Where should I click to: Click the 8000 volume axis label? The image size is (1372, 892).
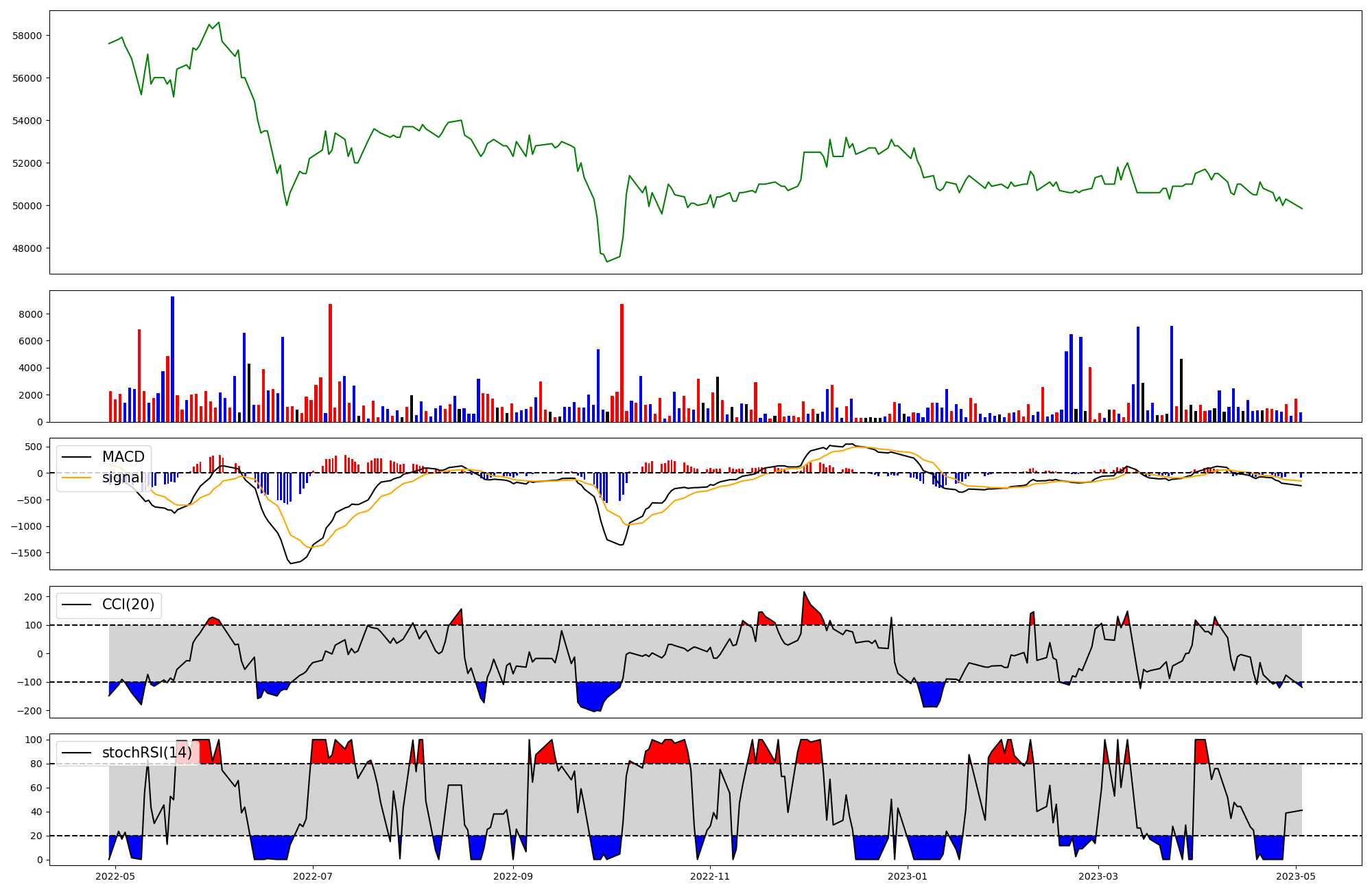coord(31,314)
